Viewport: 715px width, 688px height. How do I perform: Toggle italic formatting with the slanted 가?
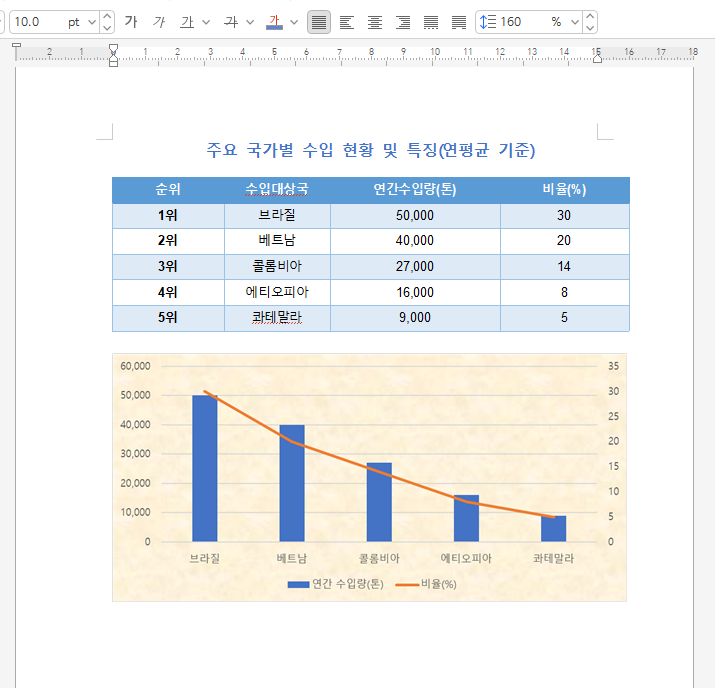coord(159,22)
